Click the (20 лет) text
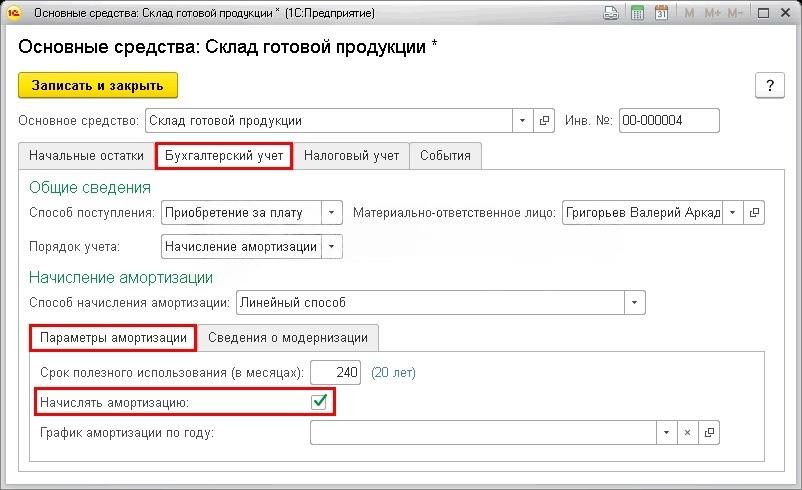The width and height of the screenshot is (802, 490). pos(393,372)
